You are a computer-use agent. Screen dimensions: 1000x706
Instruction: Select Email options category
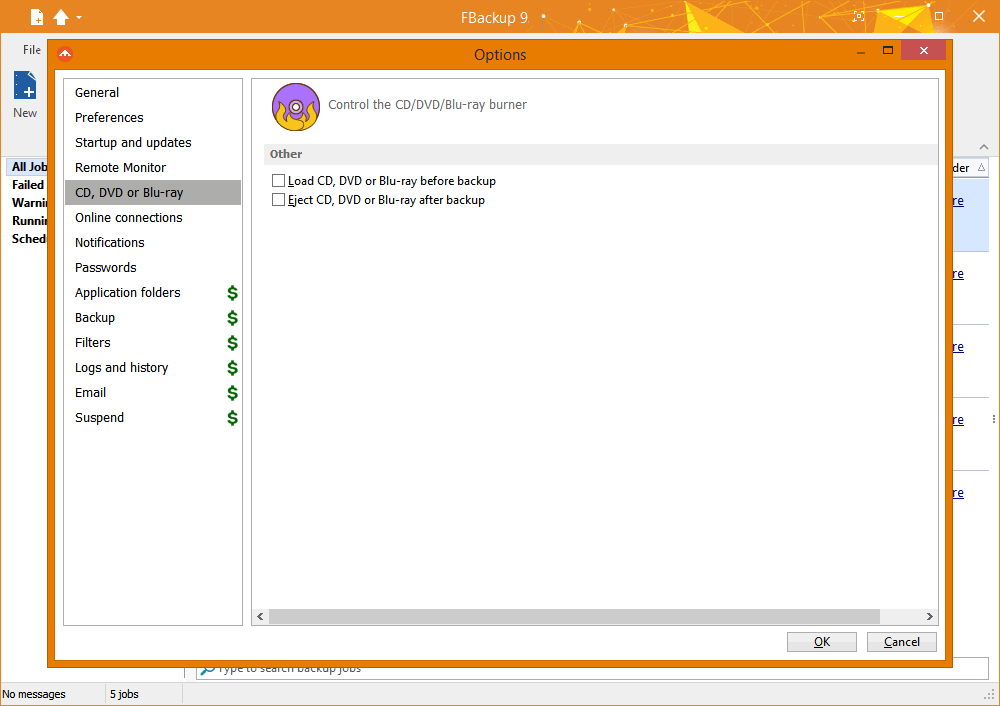coord(152,392)
